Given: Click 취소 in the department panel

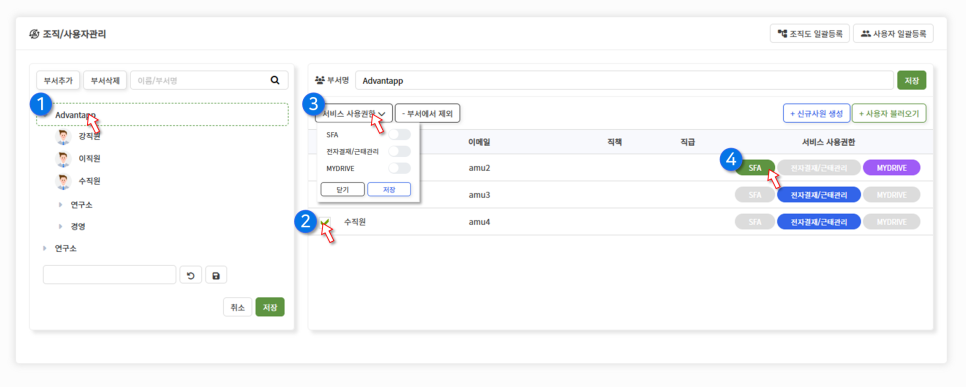Looking at the screenshot, I should point(237,308).
